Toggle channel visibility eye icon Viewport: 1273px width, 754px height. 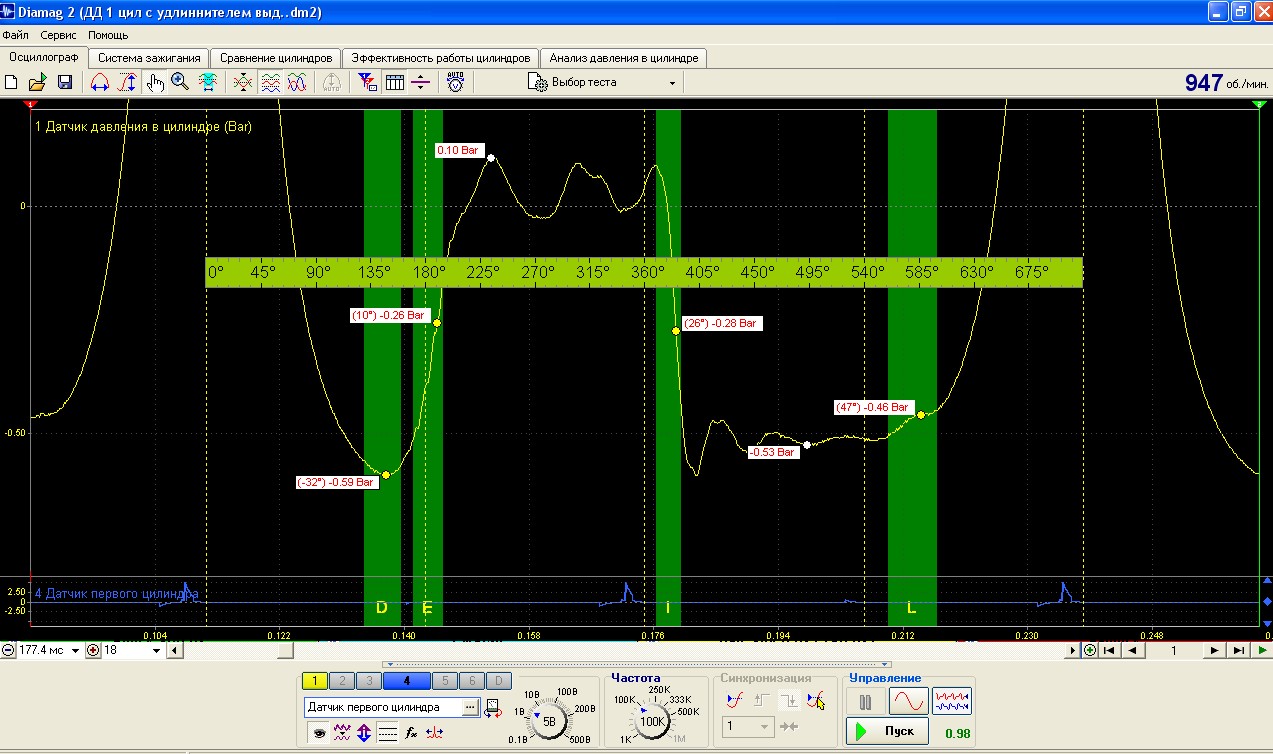point(320,733)
